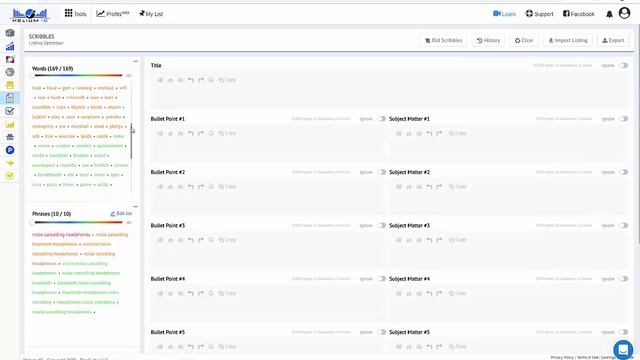
Task: Collapse the Phrases panel with minus button
Action: click(x=136, y=206)
